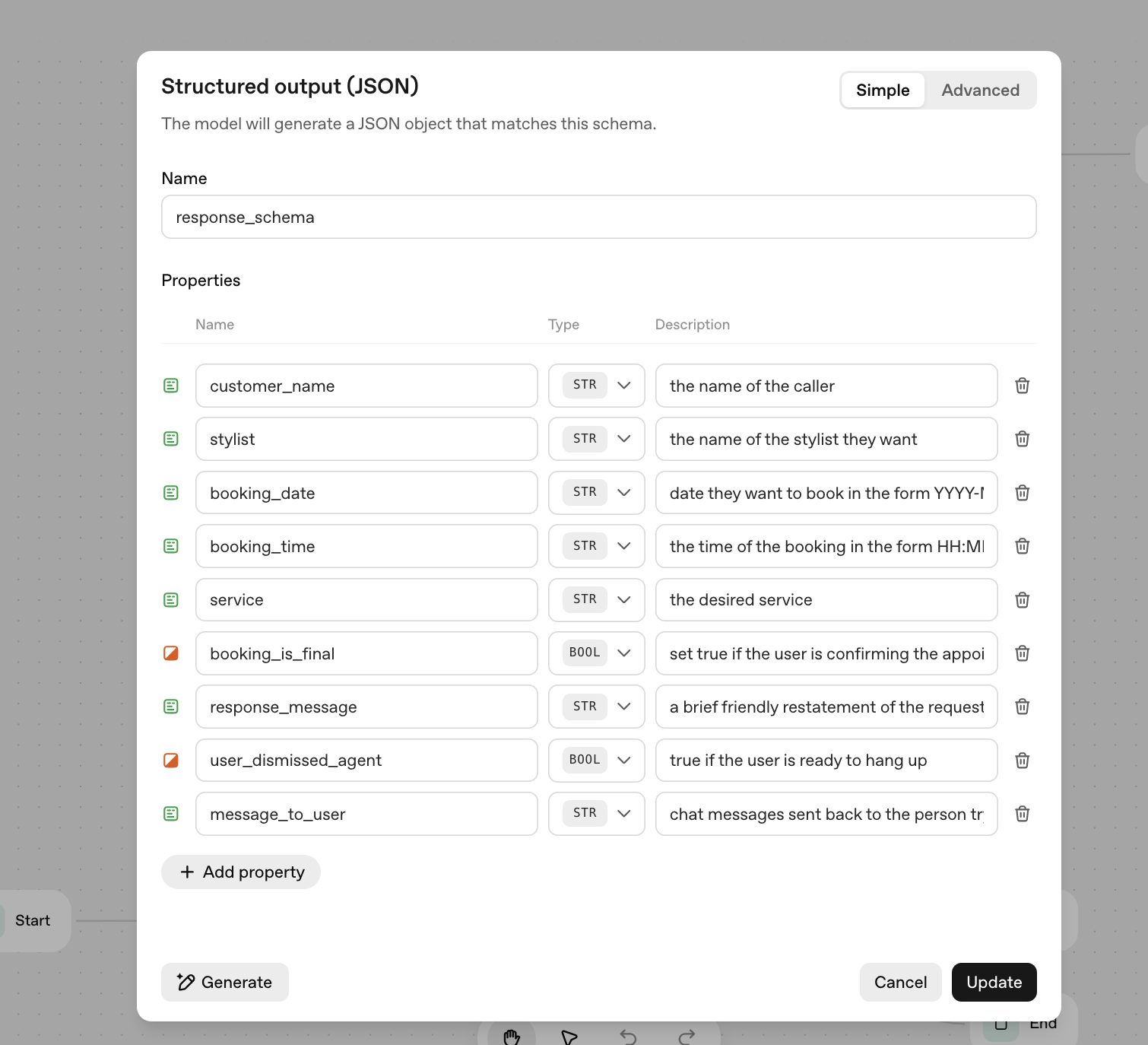This screenshot has width=1148, height=1045.
Task: Delete the booking_time property
Action: click(x=1022, y=546)
